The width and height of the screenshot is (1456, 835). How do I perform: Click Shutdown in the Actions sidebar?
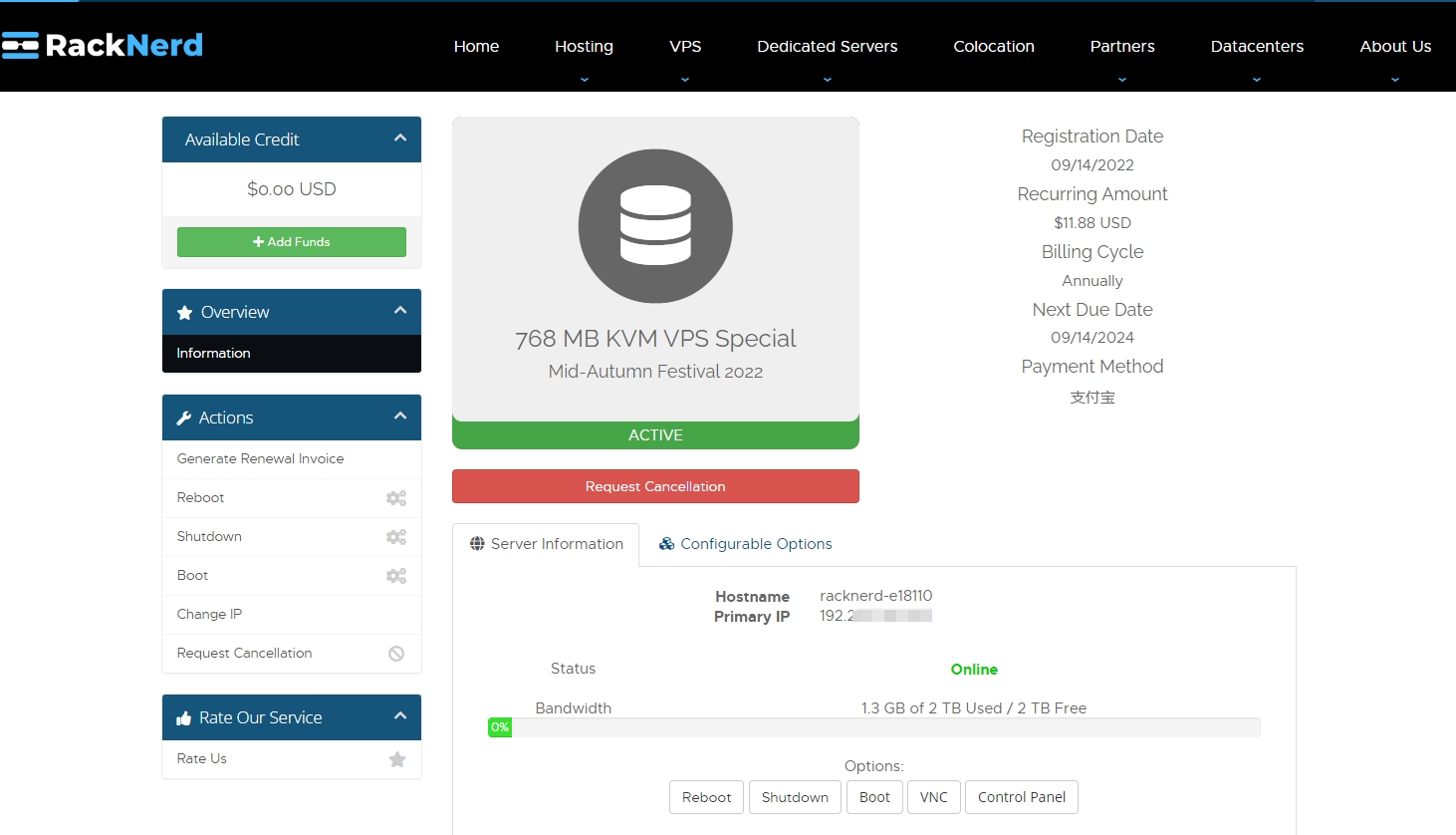pyautogui.click(x=292, y=537)
